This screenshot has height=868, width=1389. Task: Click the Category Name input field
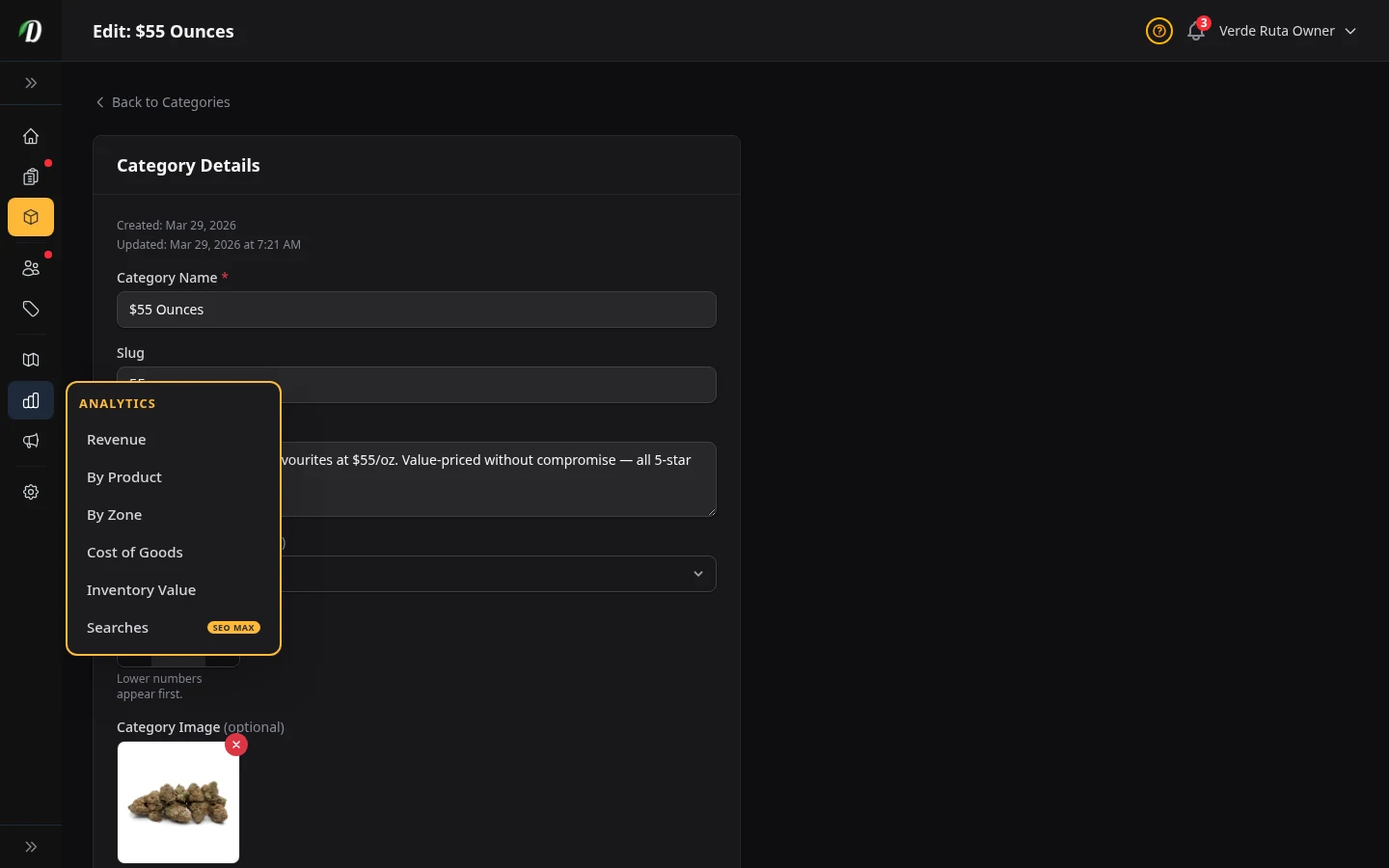(x=417, y=310)
